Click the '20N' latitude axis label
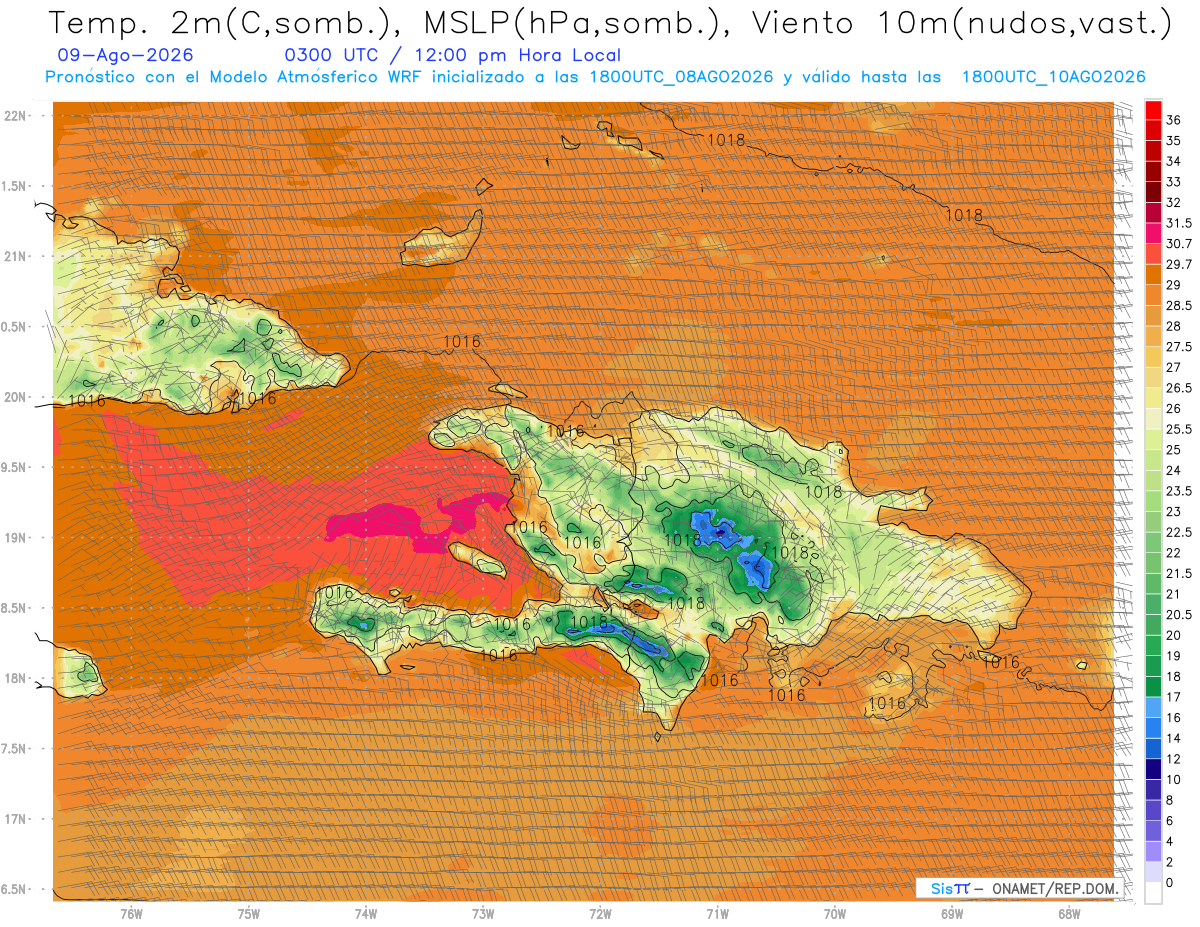 15,397
